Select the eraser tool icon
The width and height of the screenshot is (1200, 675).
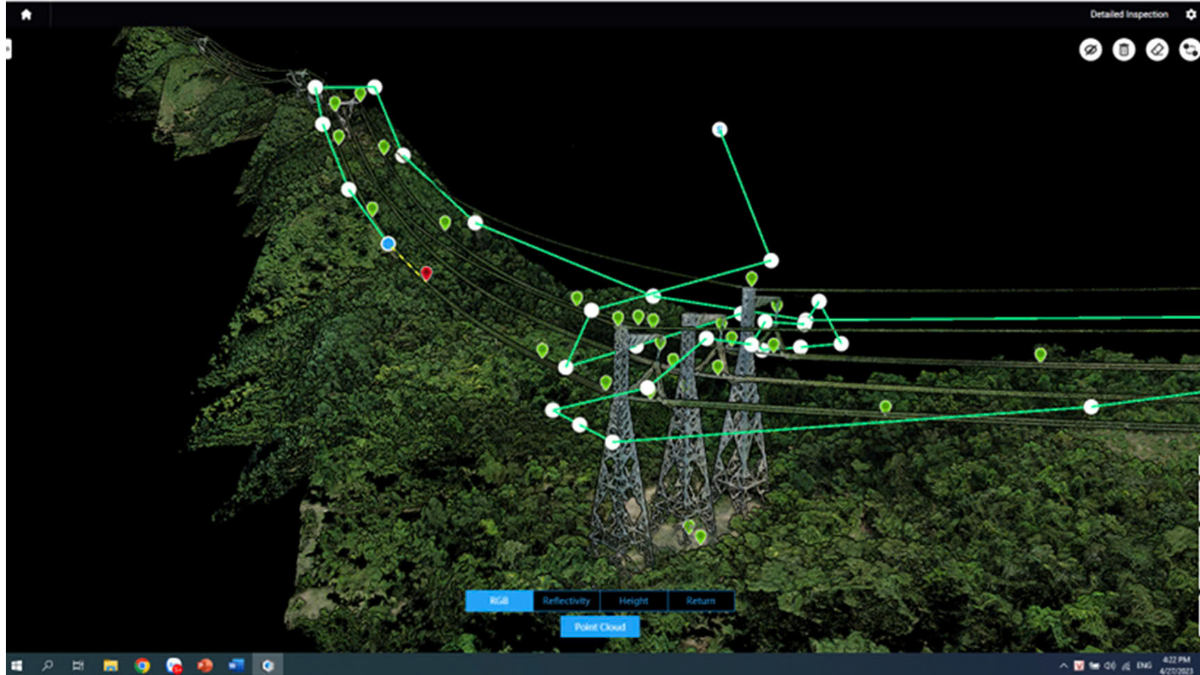1157,50
